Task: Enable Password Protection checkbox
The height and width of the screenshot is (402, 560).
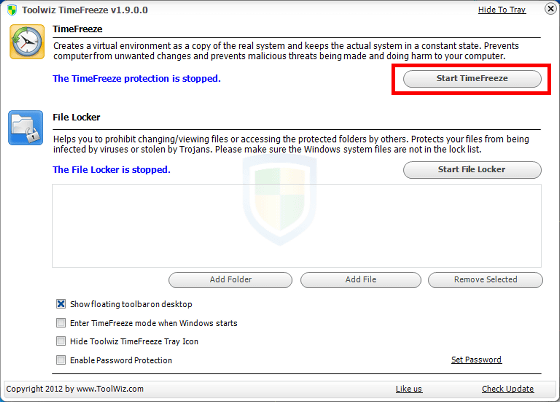Action: coord(61,360)
